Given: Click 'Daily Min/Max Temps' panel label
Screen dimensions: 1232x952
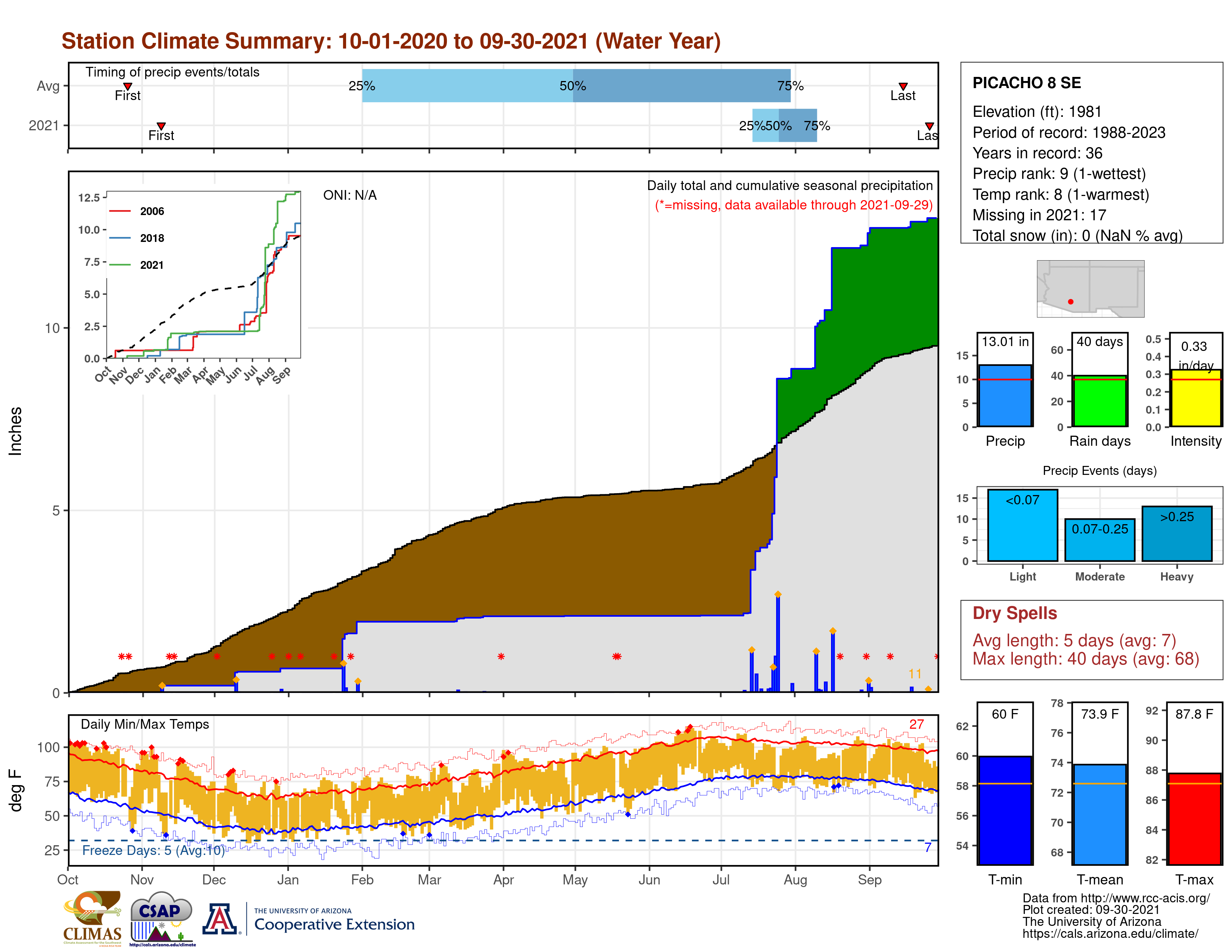Looking at the screenshot, I should (145, 725).
